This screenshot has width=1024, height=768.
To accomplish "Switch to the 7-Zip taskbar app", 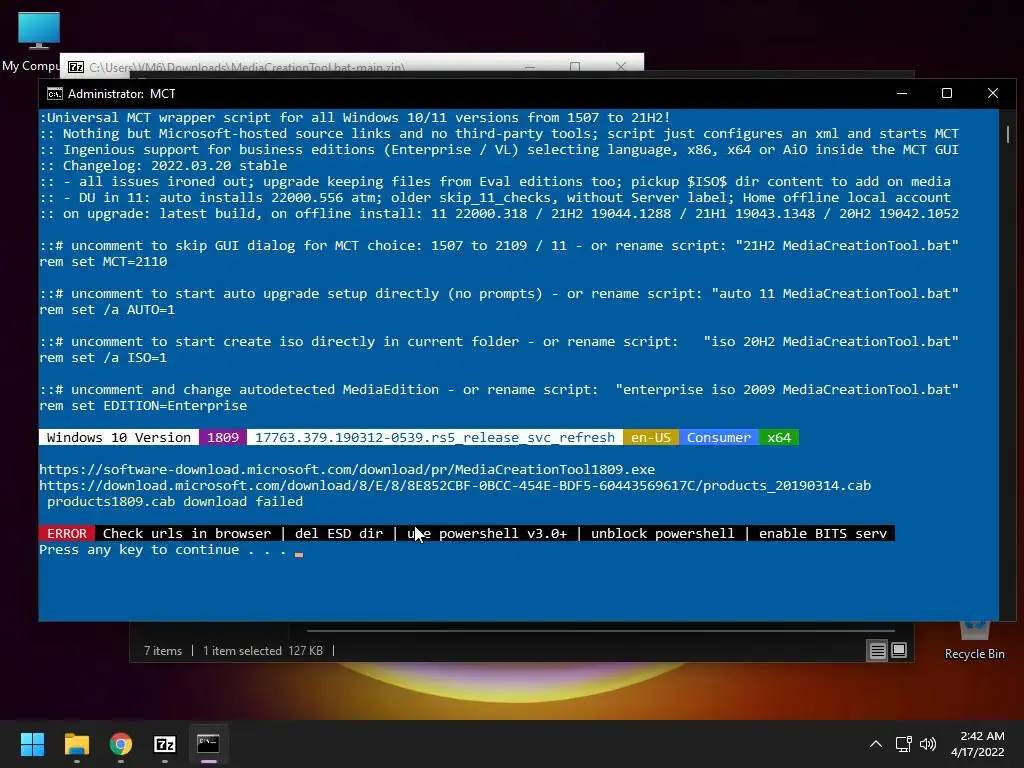I will 165,744.
